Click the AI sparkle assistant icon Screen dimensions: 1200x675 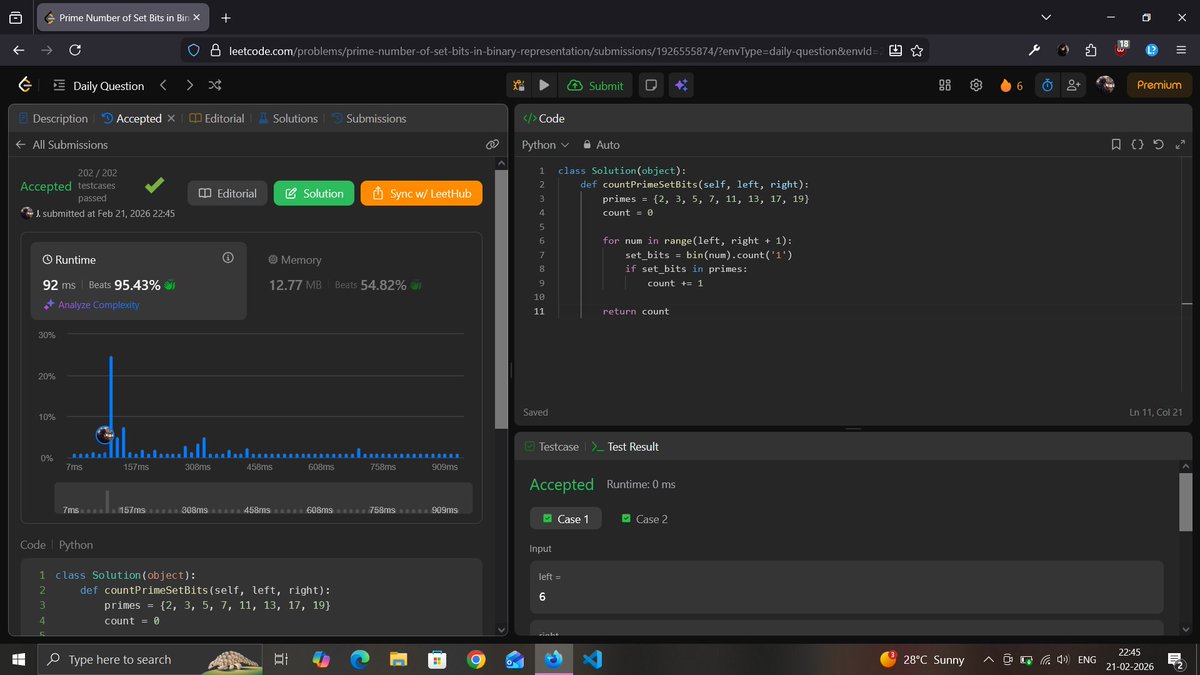[x=681, y=85]
